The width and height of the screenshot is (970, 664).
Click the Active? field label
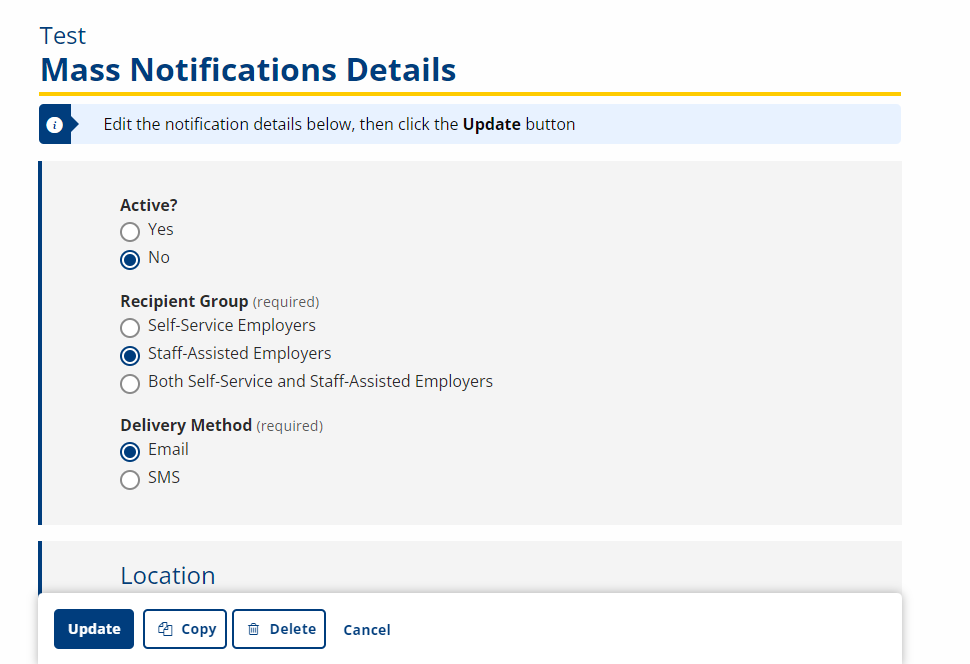tap(149, 205)
